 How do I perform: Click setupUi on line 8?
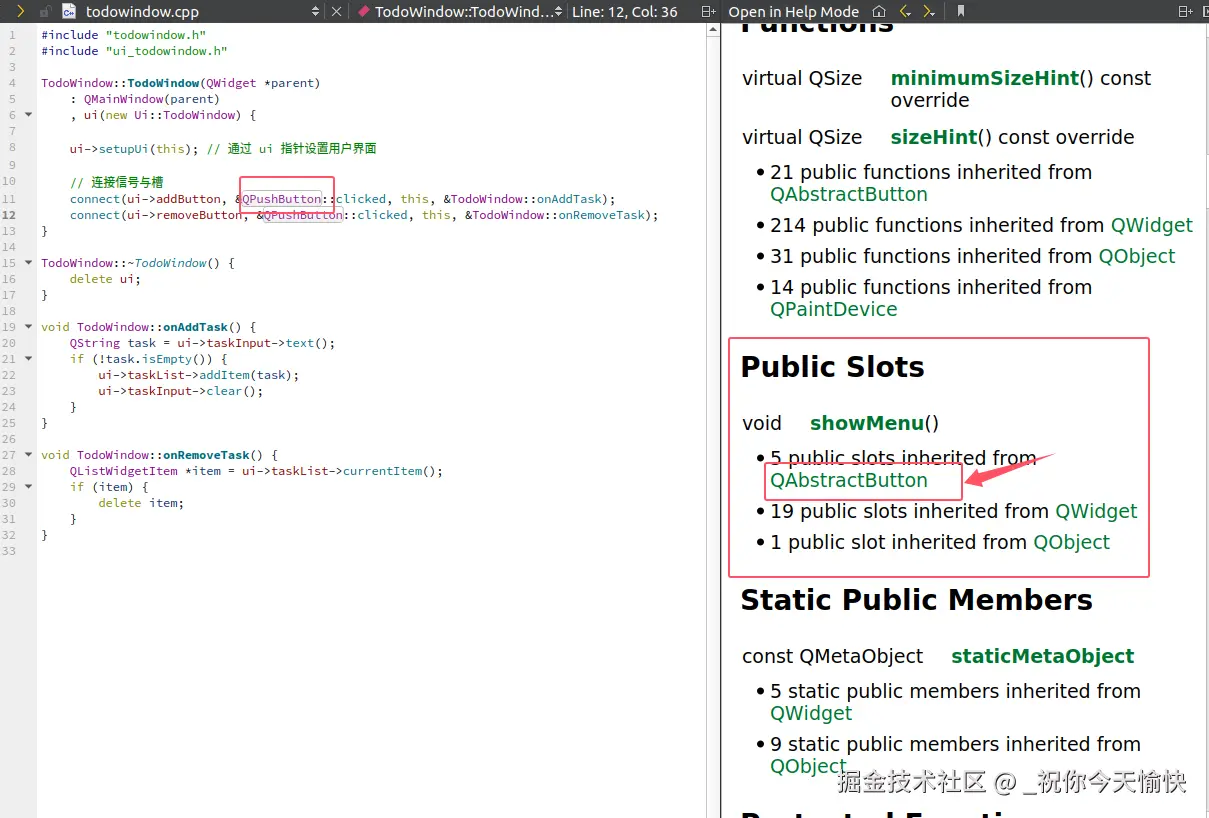(x=123, y=149)
